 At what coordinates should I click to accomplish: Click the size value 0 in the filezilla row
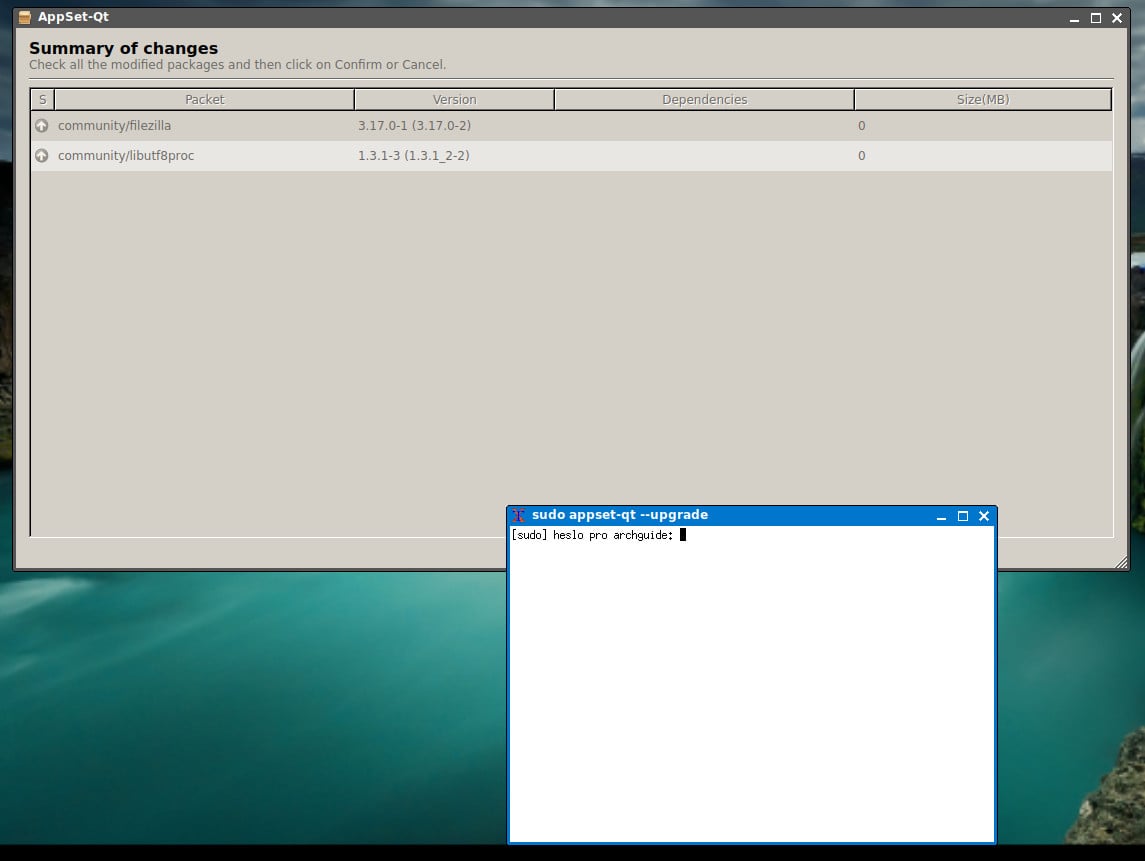pyautogui.click(x=862, y=126)
